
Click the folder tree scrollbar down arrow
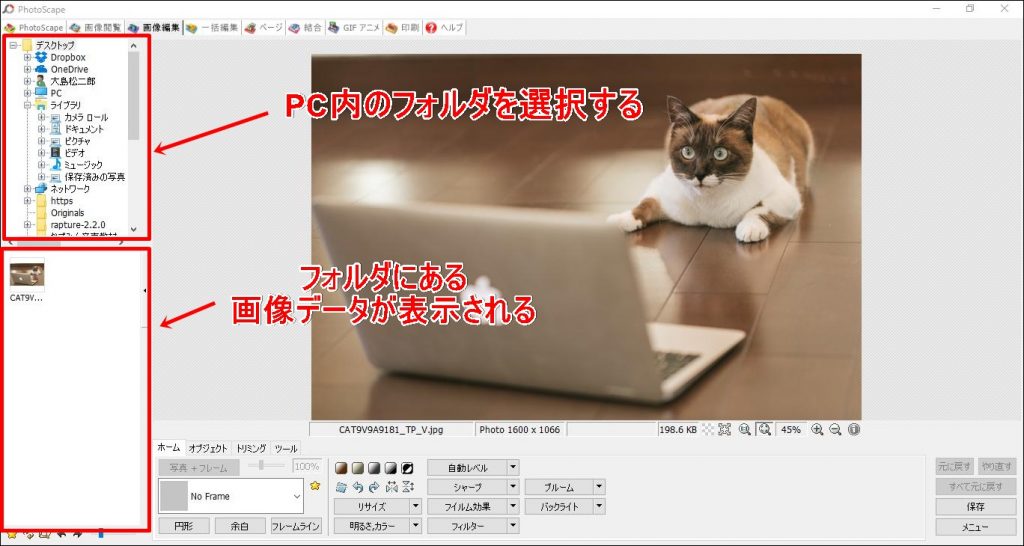pos(133,229)
